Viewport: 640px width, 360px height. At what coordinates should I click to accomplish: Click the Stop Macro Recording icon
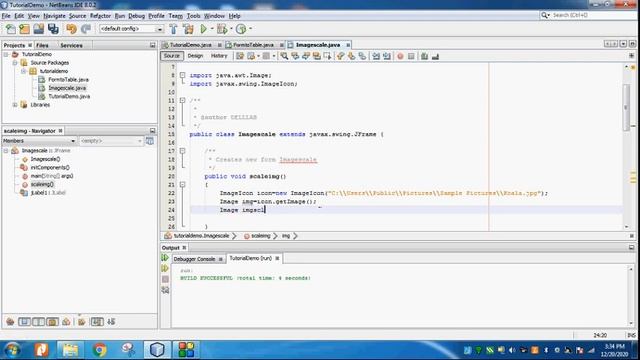[411, 56]
